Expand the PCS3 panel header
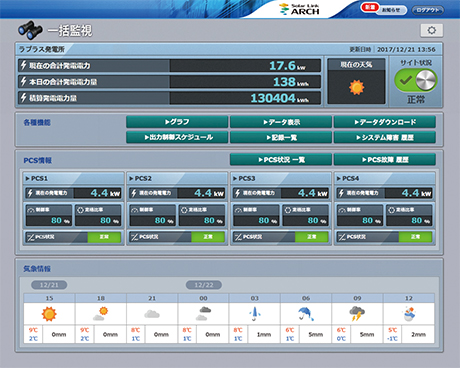Screen dimensions: 460x368 (281, 178)
